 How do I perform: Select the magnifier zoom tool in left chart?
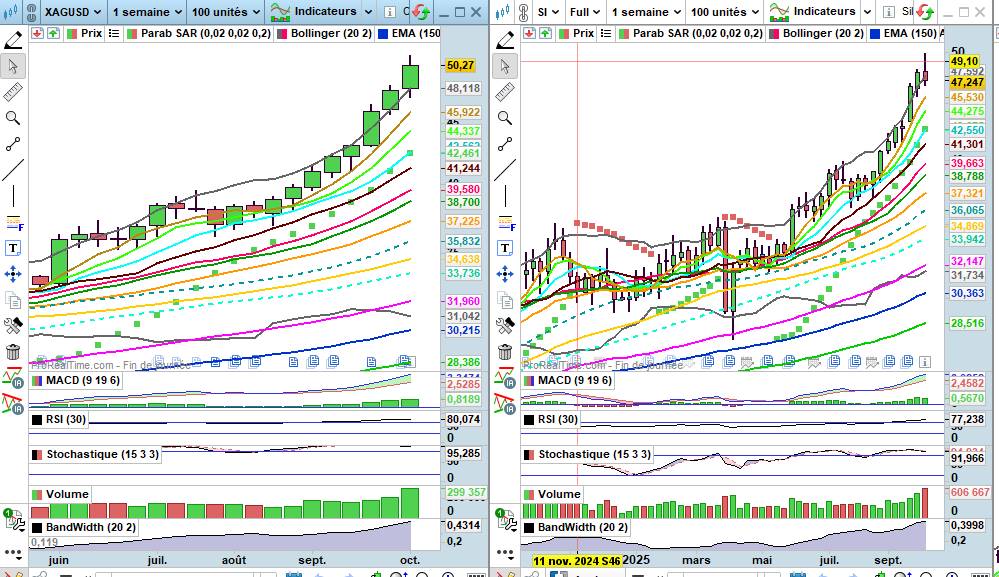click(13, 118)
